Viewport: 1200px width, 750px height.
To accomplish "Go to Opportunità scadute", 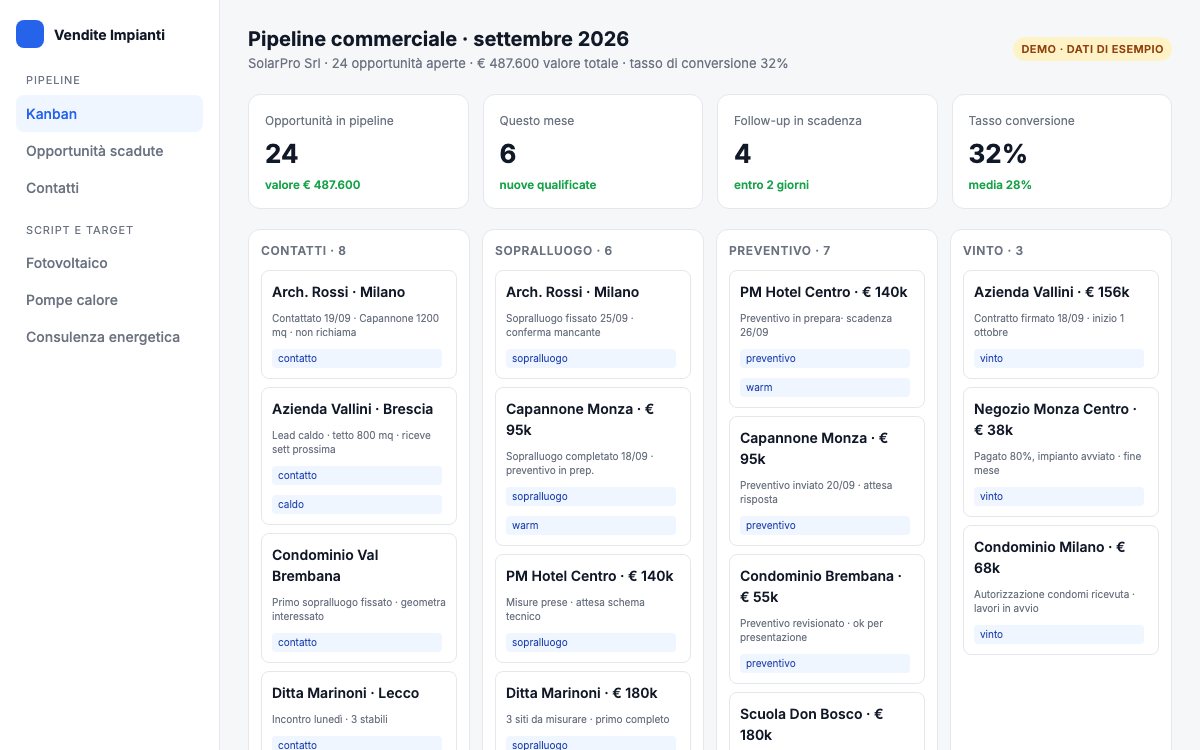I will point(109,151).
